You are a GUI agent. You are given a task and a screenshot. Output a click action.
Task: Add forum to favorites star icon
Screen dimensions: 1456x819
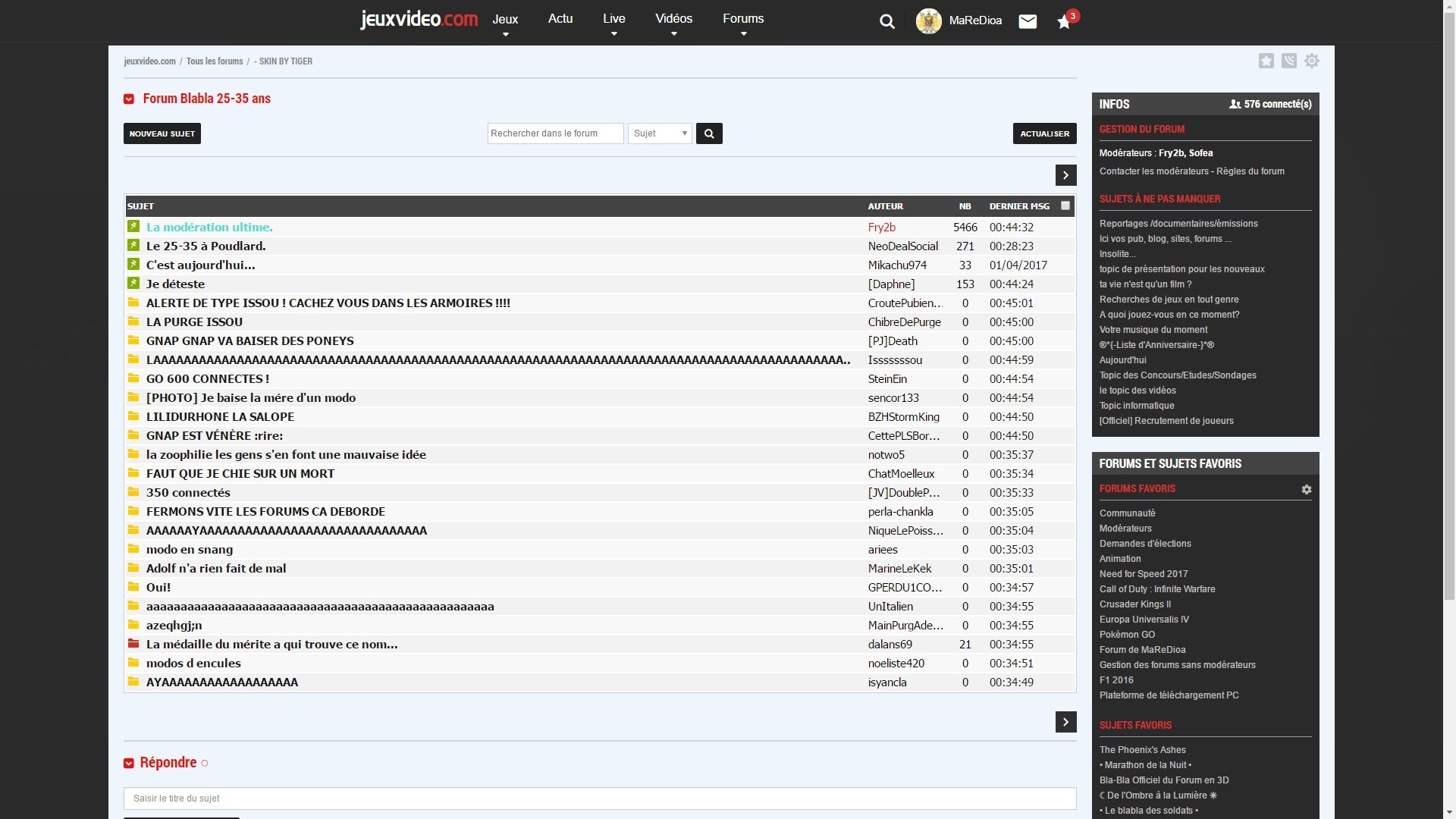(x=1266, y=61)
